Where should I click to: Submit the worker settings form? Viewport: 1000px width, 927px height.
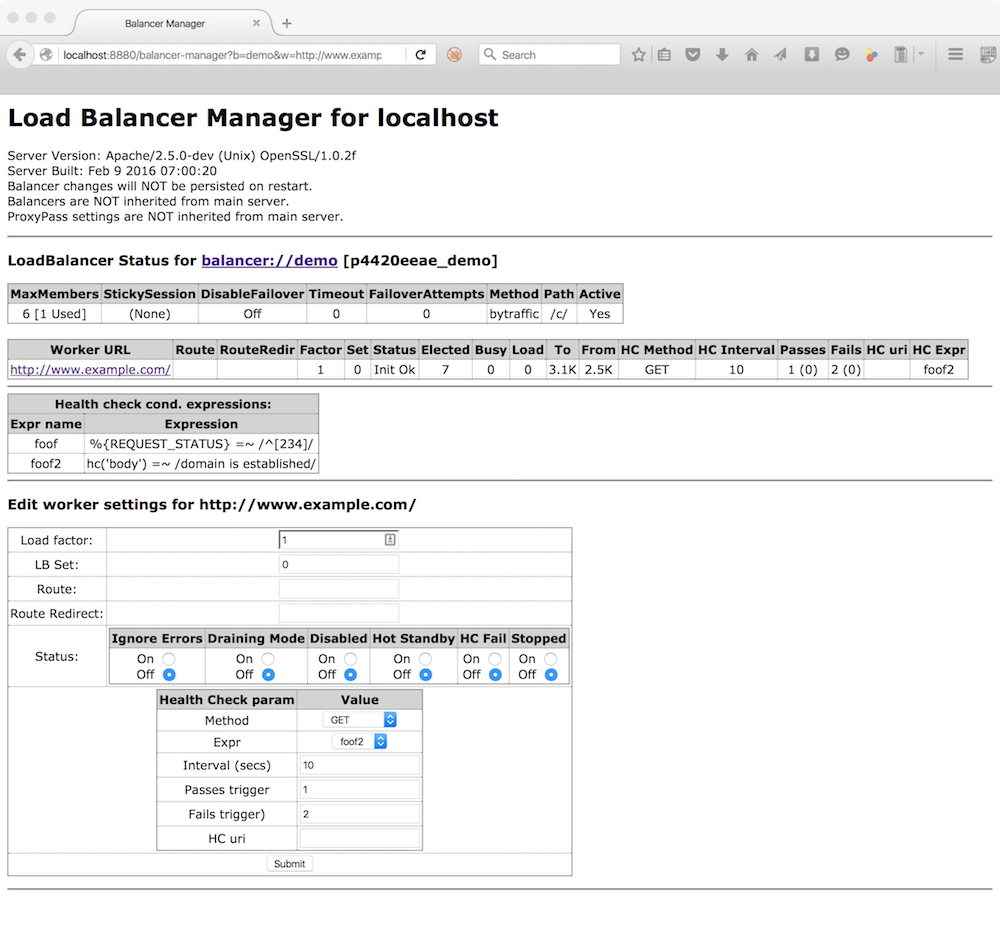289,863
